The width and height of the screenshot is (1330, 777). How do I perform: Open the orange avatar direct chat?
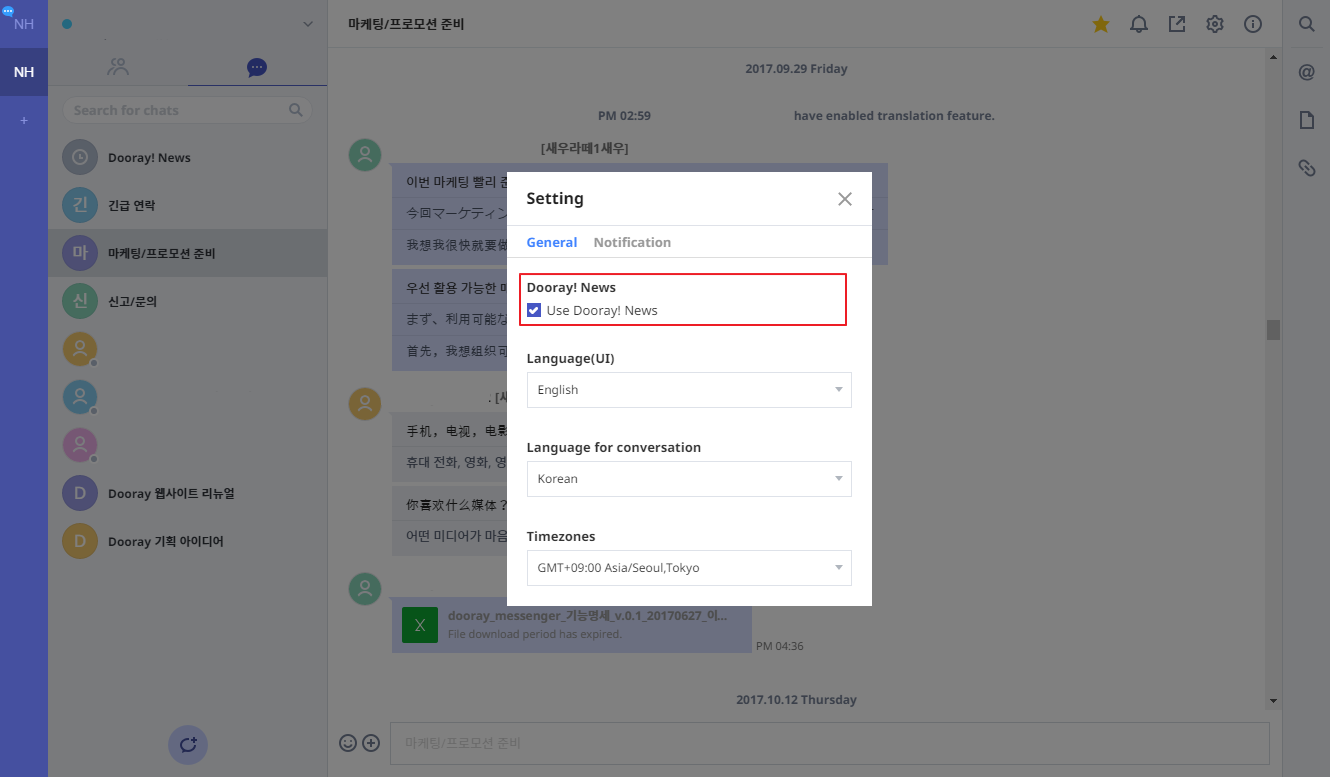(x=80, y=349)
